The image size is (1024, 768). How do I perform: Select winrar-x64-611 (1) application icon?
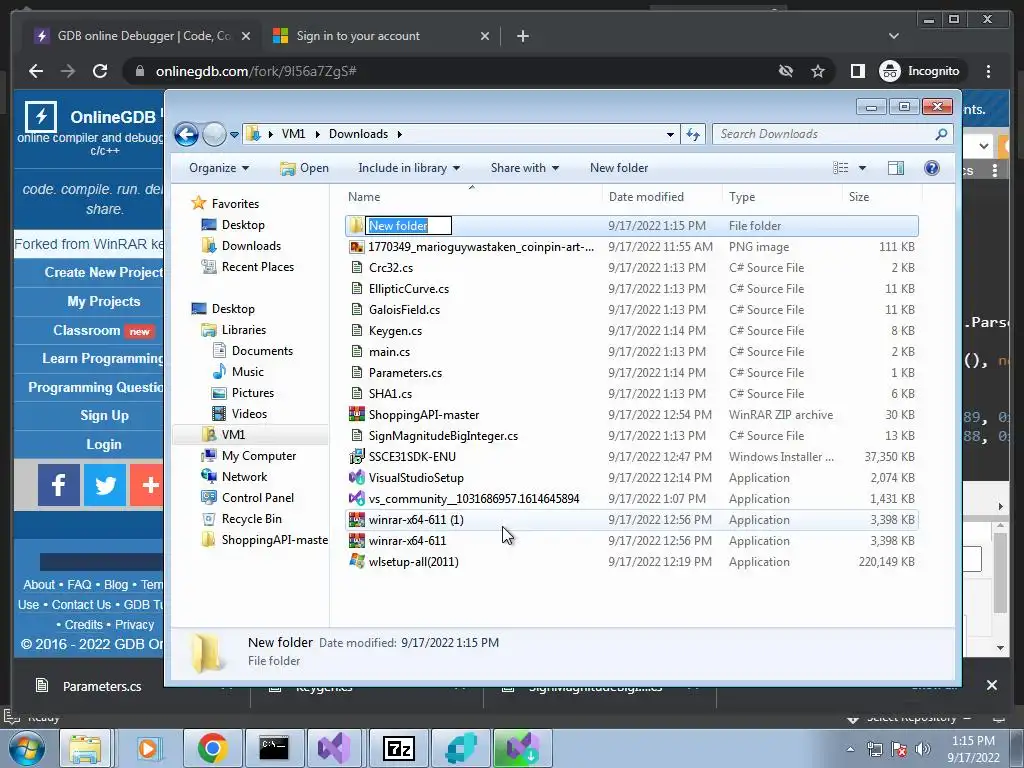click(357, 520)
